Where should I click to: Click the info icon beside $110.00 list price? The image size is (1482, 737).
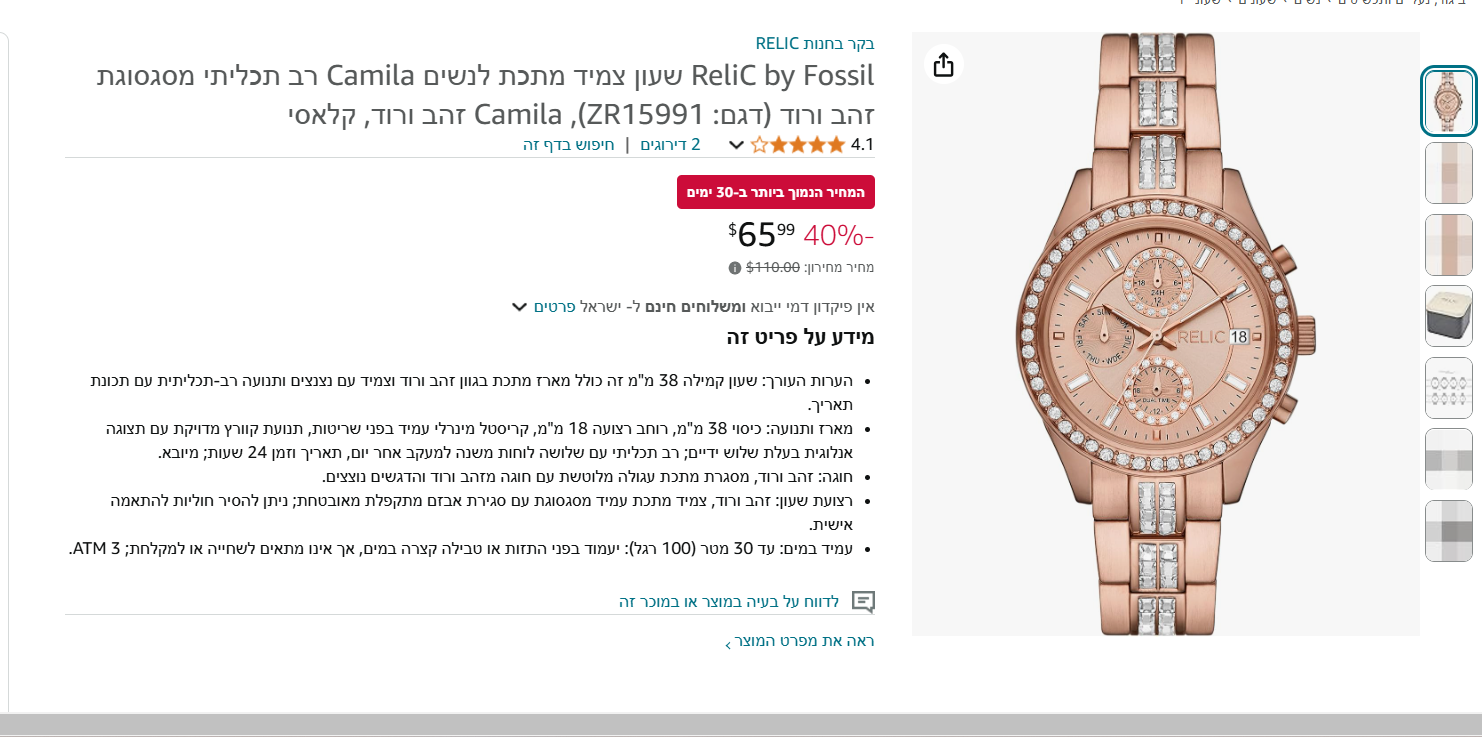735,268
